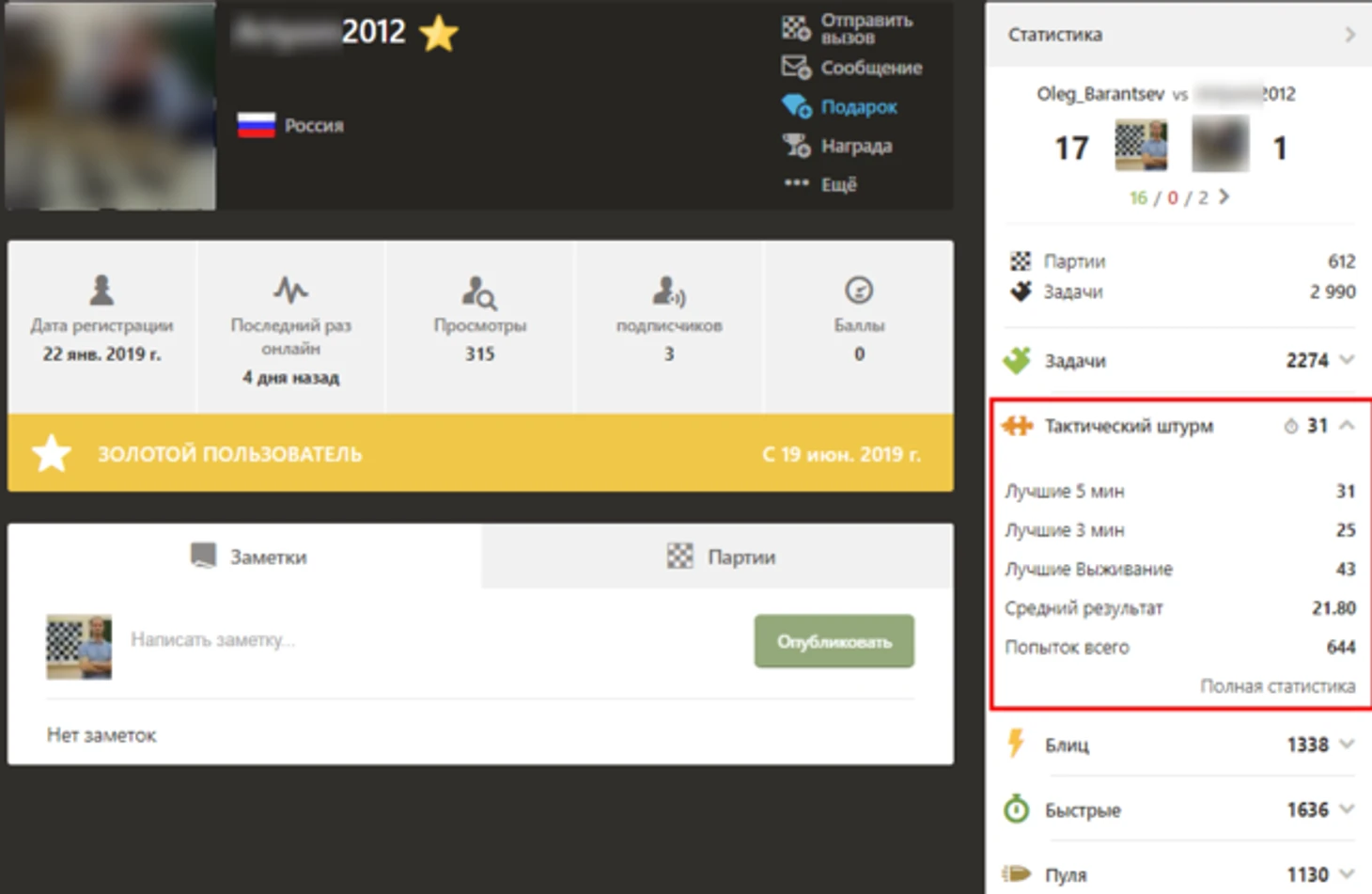Click the Средний результат row
The height and width of the screenshot is (894, 1372).
(1179, 608)
